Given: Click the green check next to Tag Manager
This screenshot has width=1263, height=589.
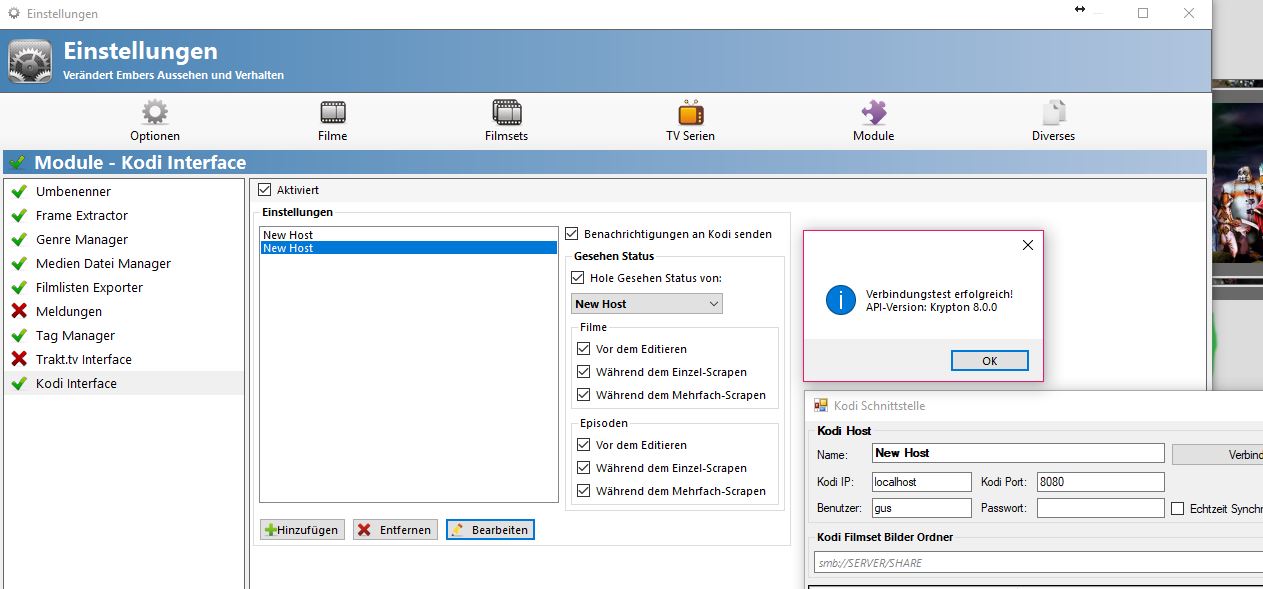Looking at the screenshot, I should (19, 335).
